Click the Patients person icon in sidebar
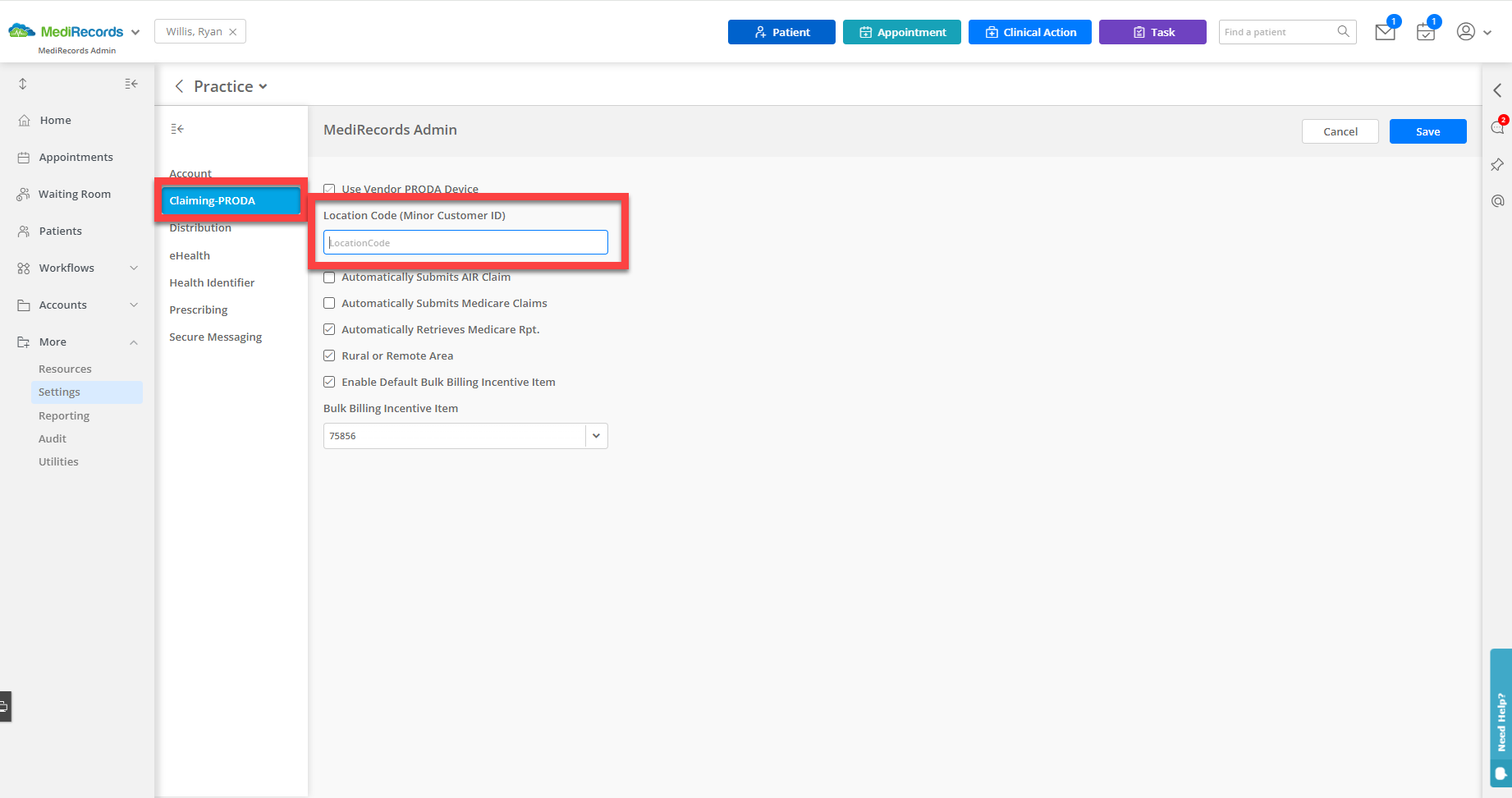 24,231
